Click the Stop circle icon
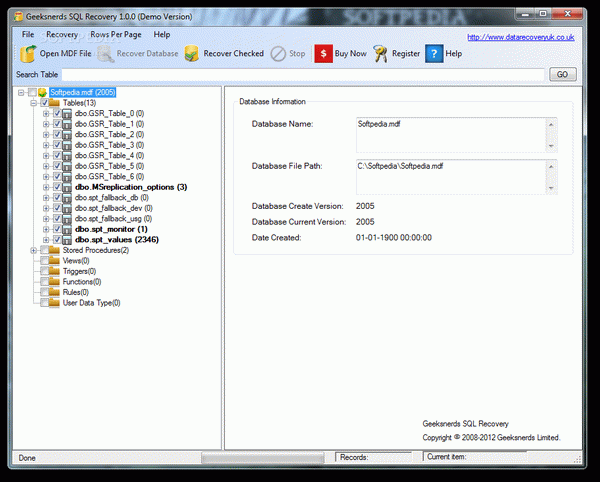Screen dimensions: 600x482 coord(278,54)
